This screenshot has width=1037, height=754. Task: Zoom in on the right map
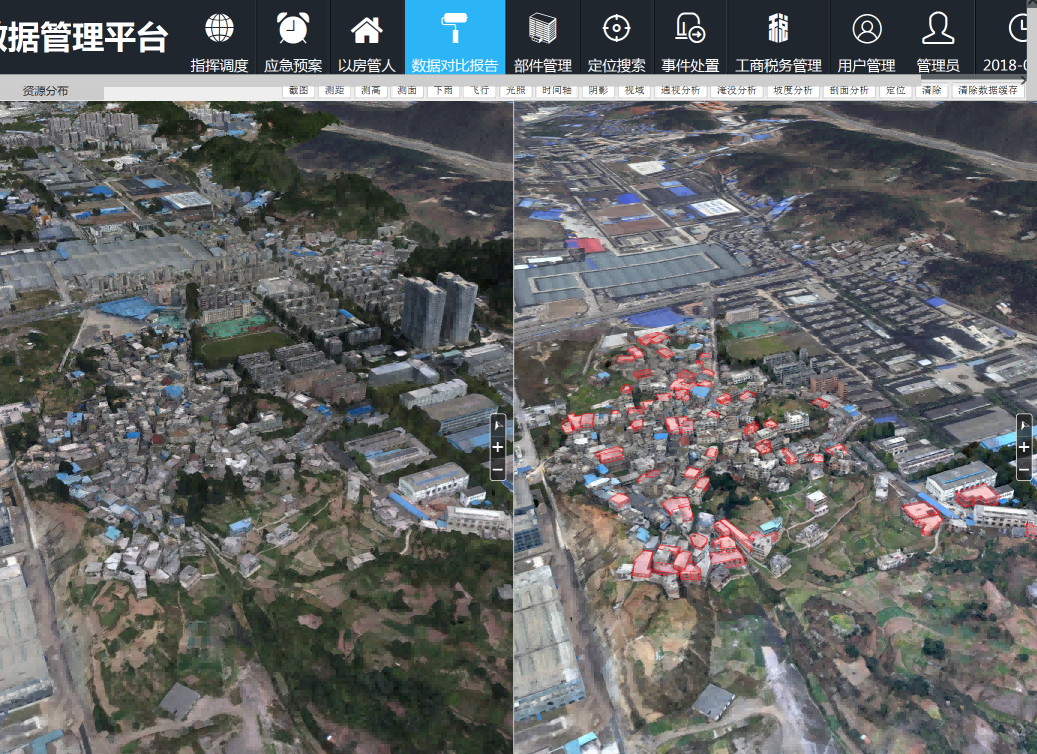[x=1024, y=448]
